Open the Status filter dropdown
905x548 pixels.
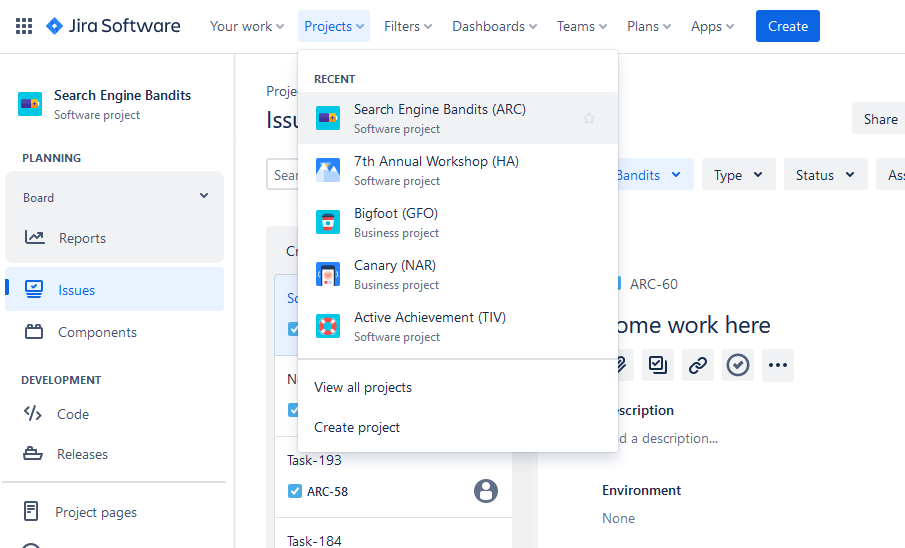[x=825, y=174]
